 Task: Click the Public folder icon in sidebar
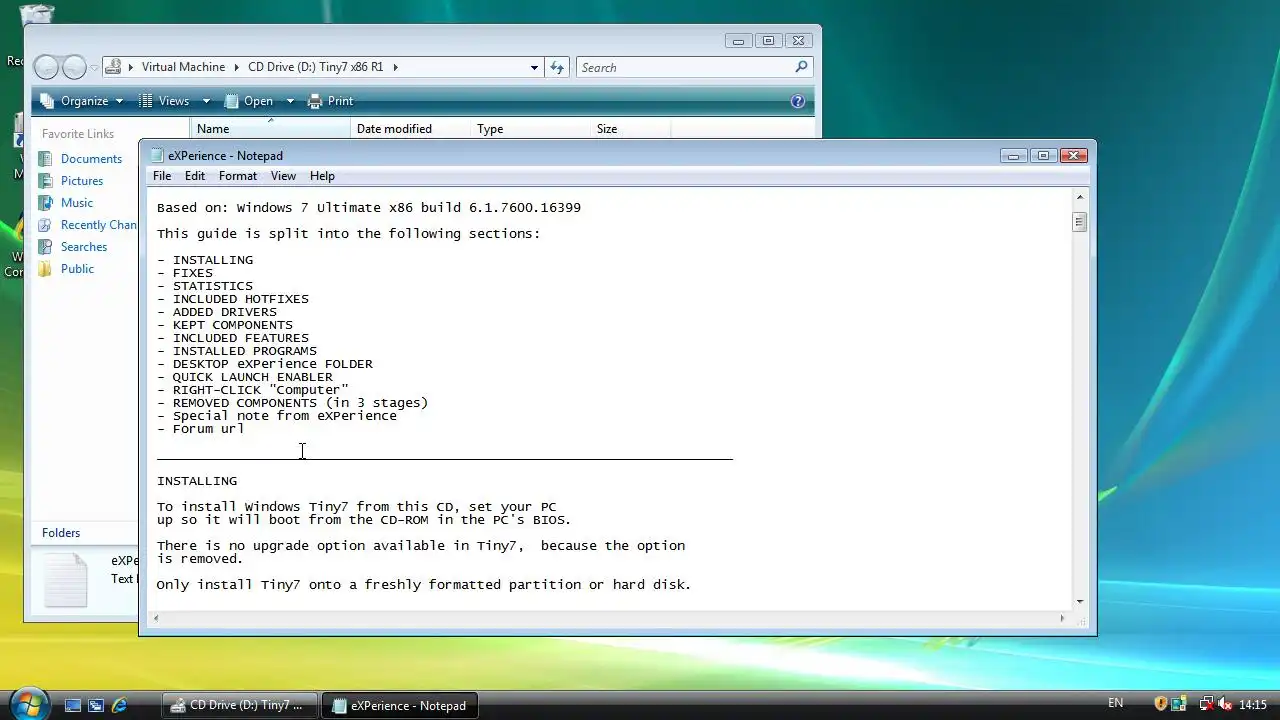point(45,269)
